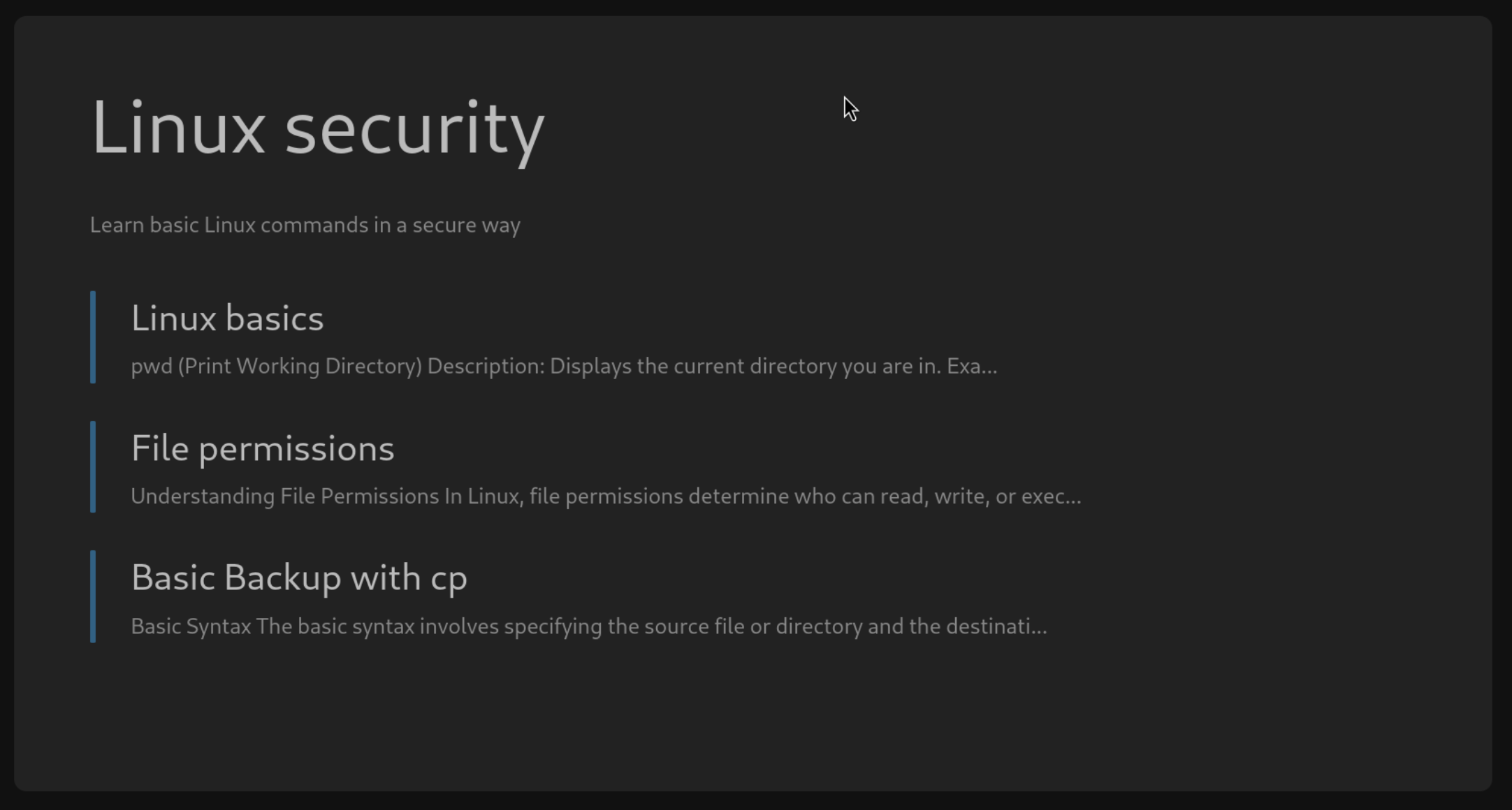Expand the truncated ellipsis after "destinati"
1512x810 pixels.
[x=1038, y=627]
